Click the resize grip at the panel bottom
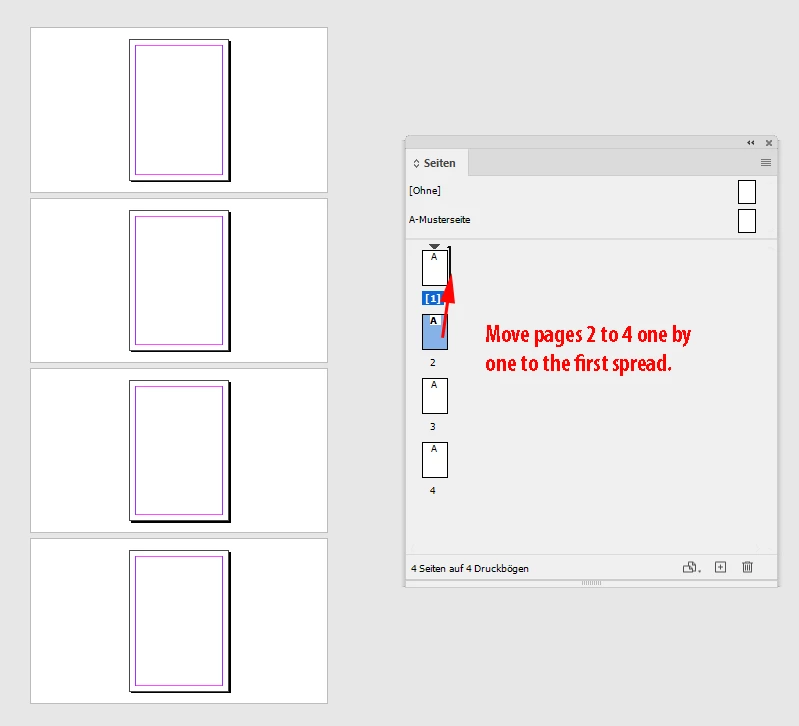The height and width of the screenshot is (726, 799). (591, 583)
